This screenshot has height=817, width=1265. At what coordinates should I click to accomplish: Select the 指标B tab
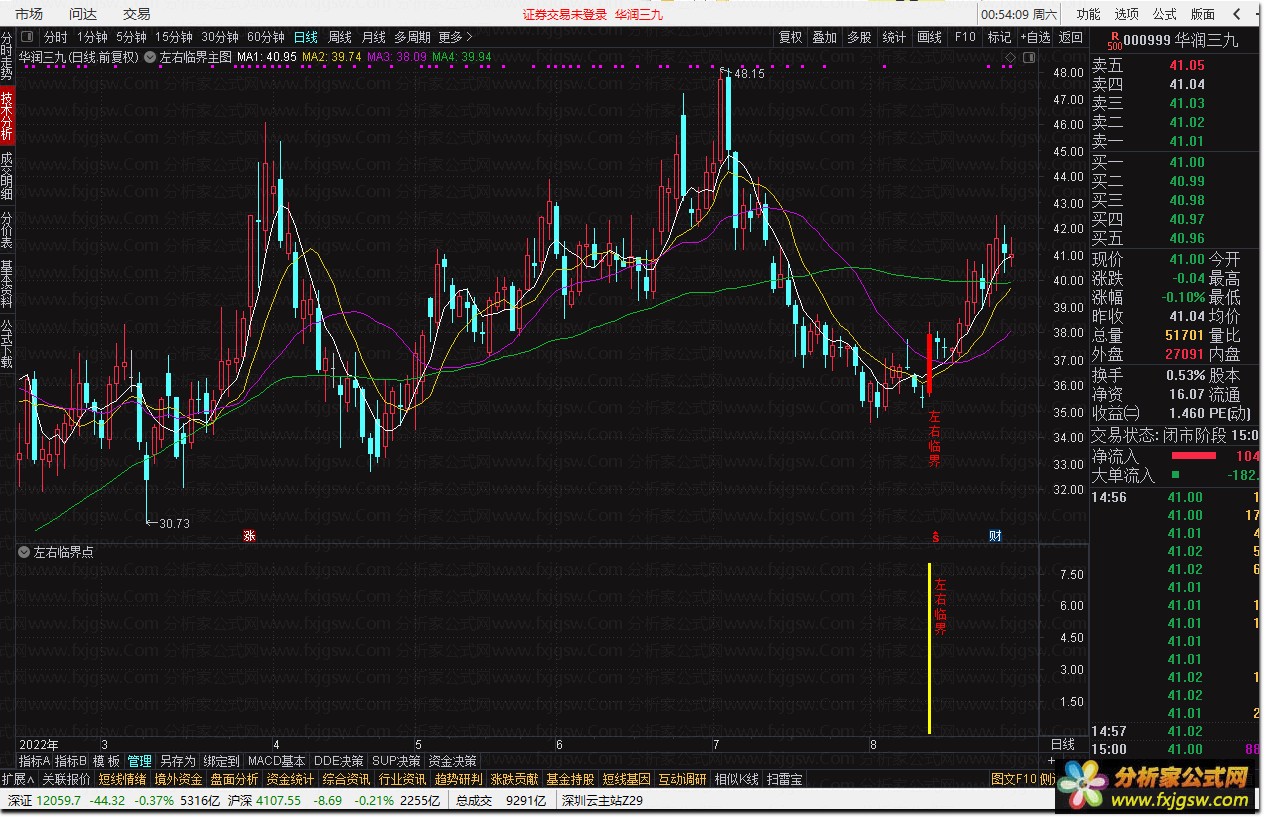(72, 761)
